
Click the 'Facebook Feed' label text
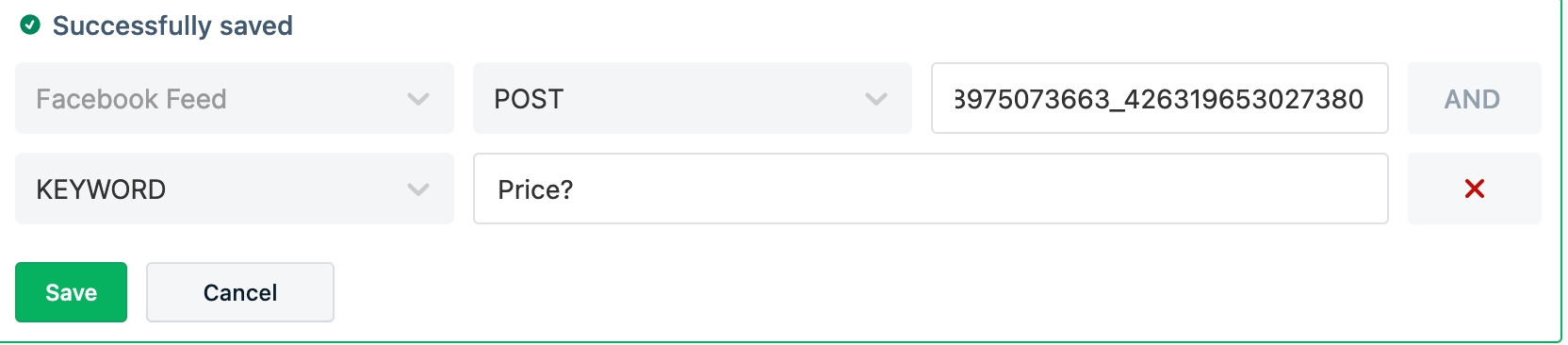pyautogui.click(x=131, y=99)
